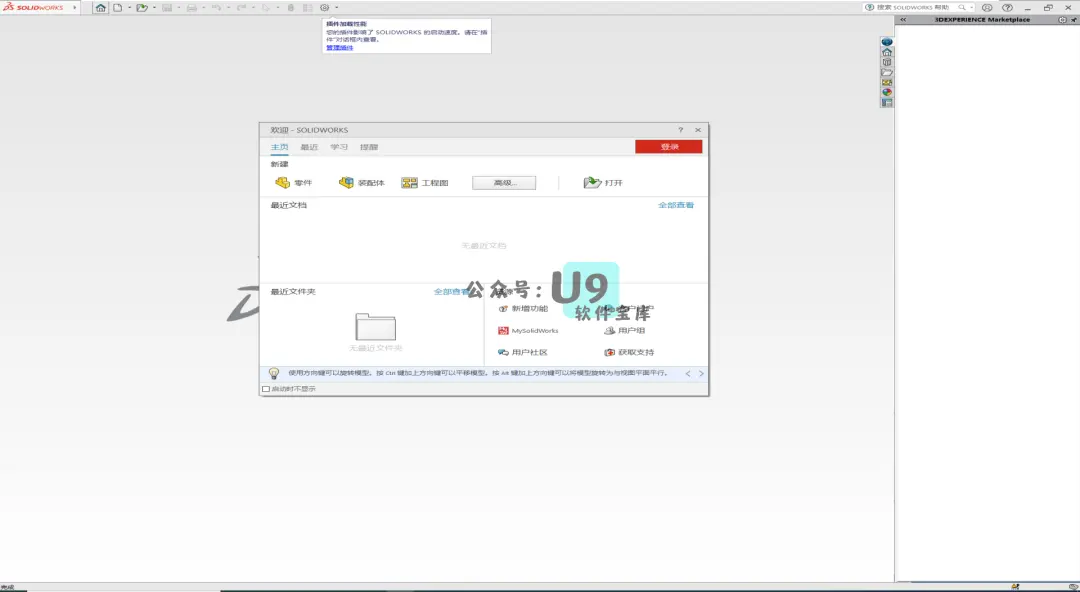
Task: Click the Redo icon in the toolbar
Action: [241, 8]
